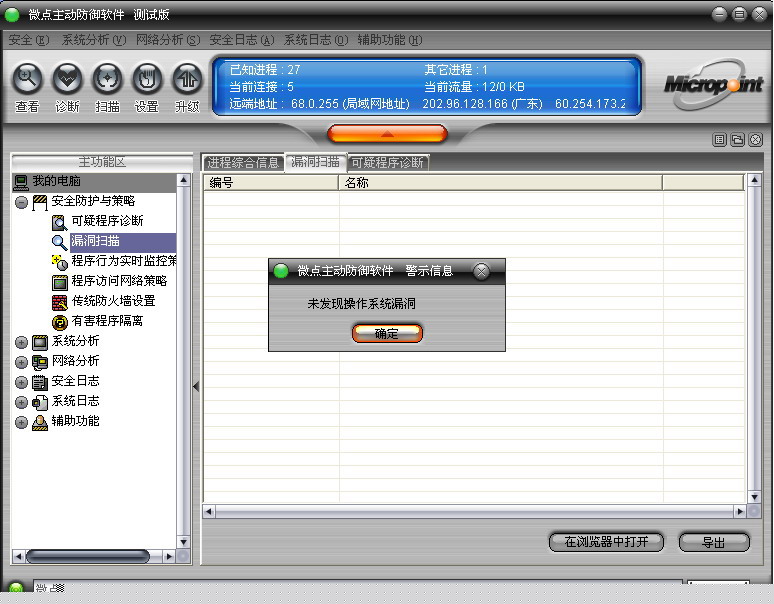Open the 网络分析 menu
The height and width of the screenshot is (604, 774).
pos(168,40)
